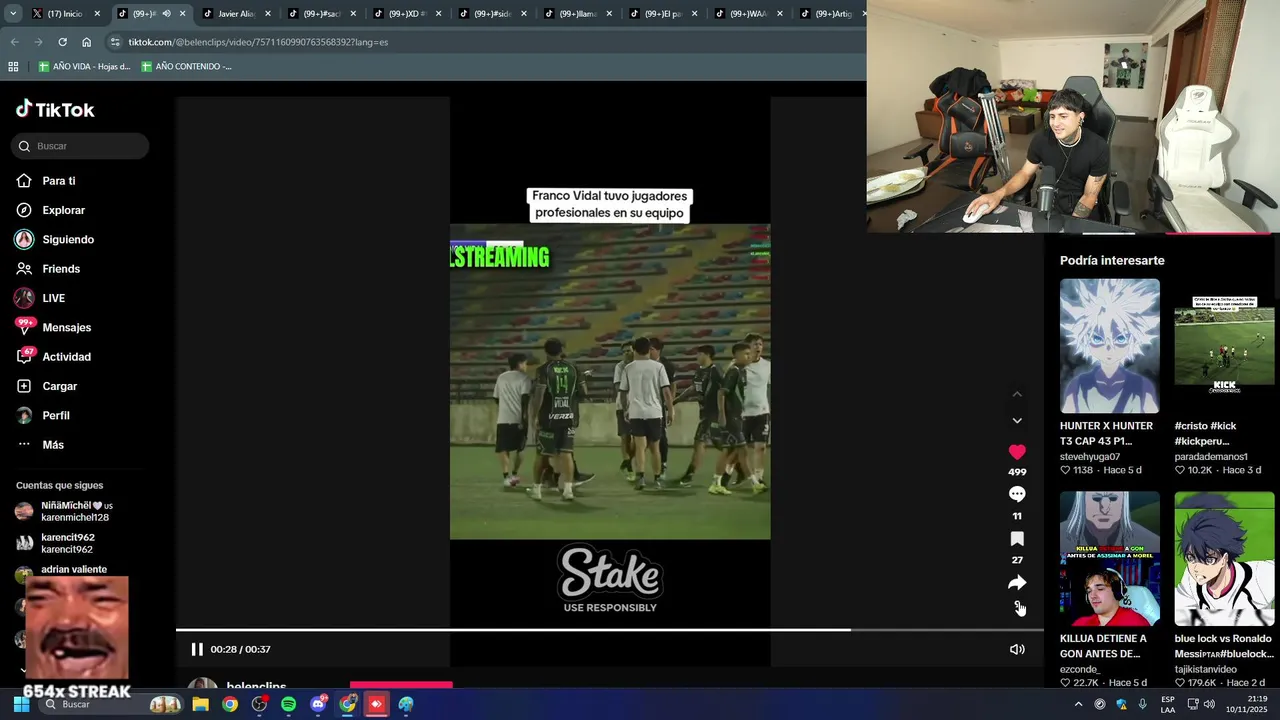The image size is (1280, 720).
Task: Mute the active tab's audio icon
Action: click(x=166, y=14)
